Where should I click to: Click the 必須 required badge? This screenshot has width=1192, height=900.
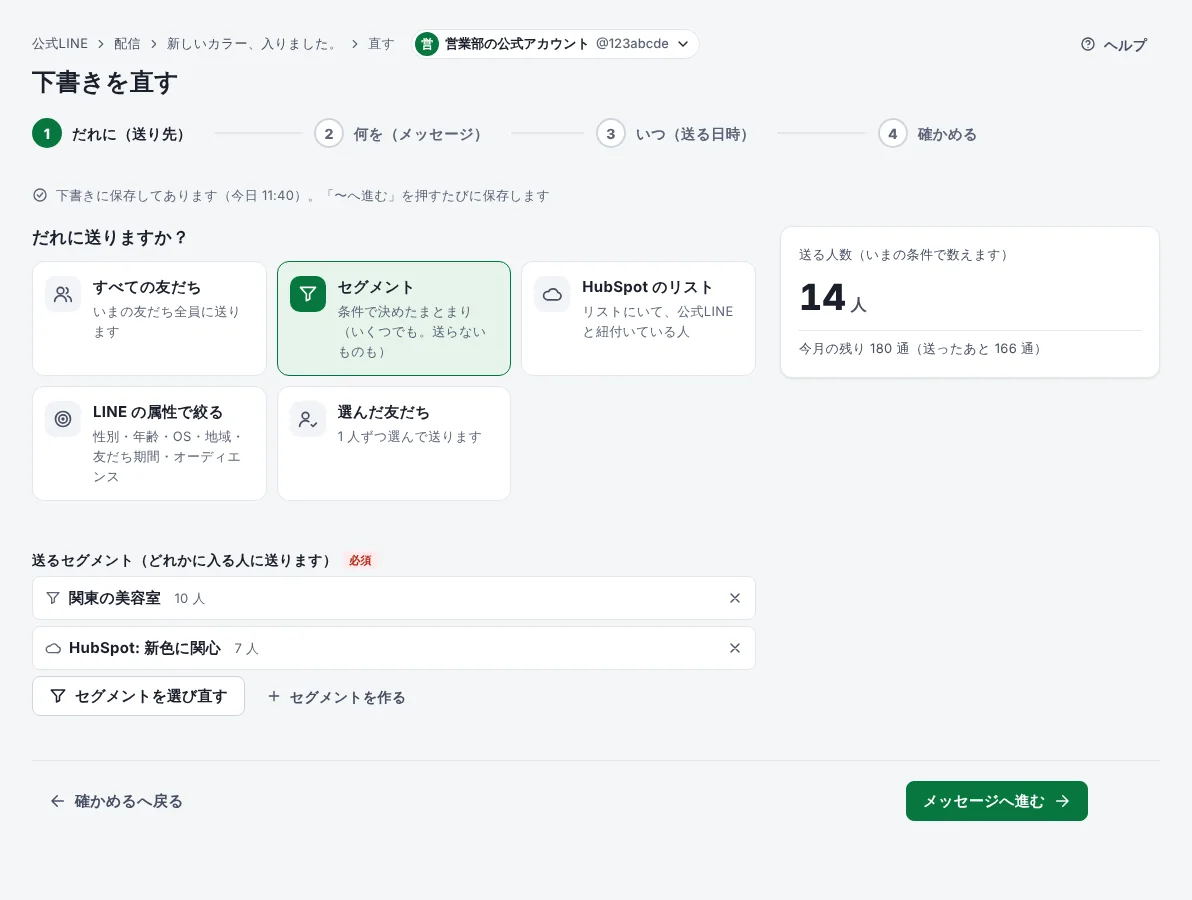click(x=360, y=560)
